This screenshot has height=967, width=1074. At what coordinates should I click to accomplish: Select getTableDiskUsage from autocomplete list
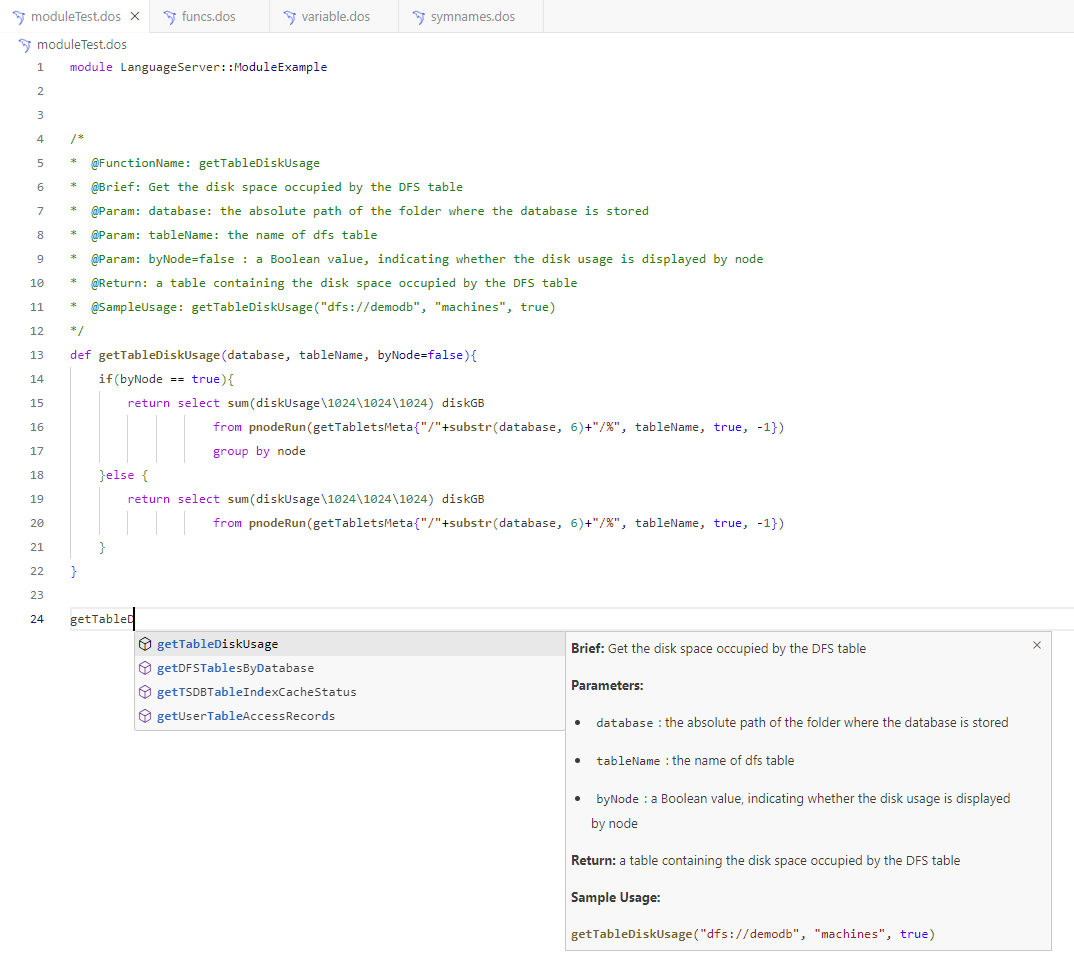(x=217, y=644)
